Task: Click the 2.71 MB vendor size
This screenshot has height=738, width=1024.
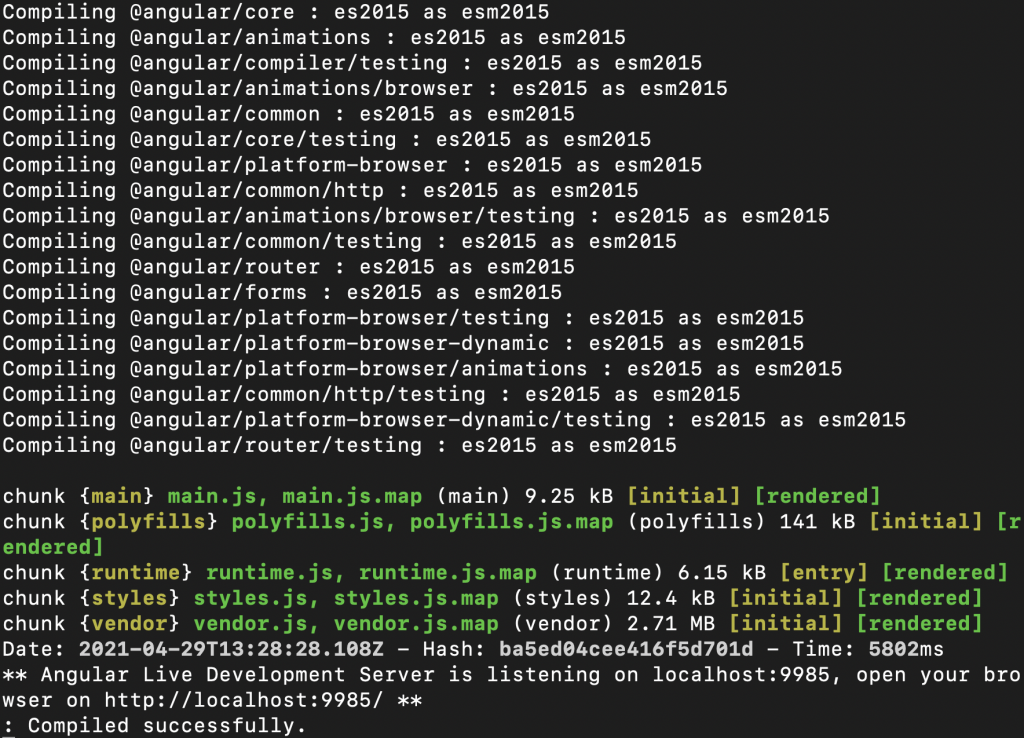Action: pos(671,624)
